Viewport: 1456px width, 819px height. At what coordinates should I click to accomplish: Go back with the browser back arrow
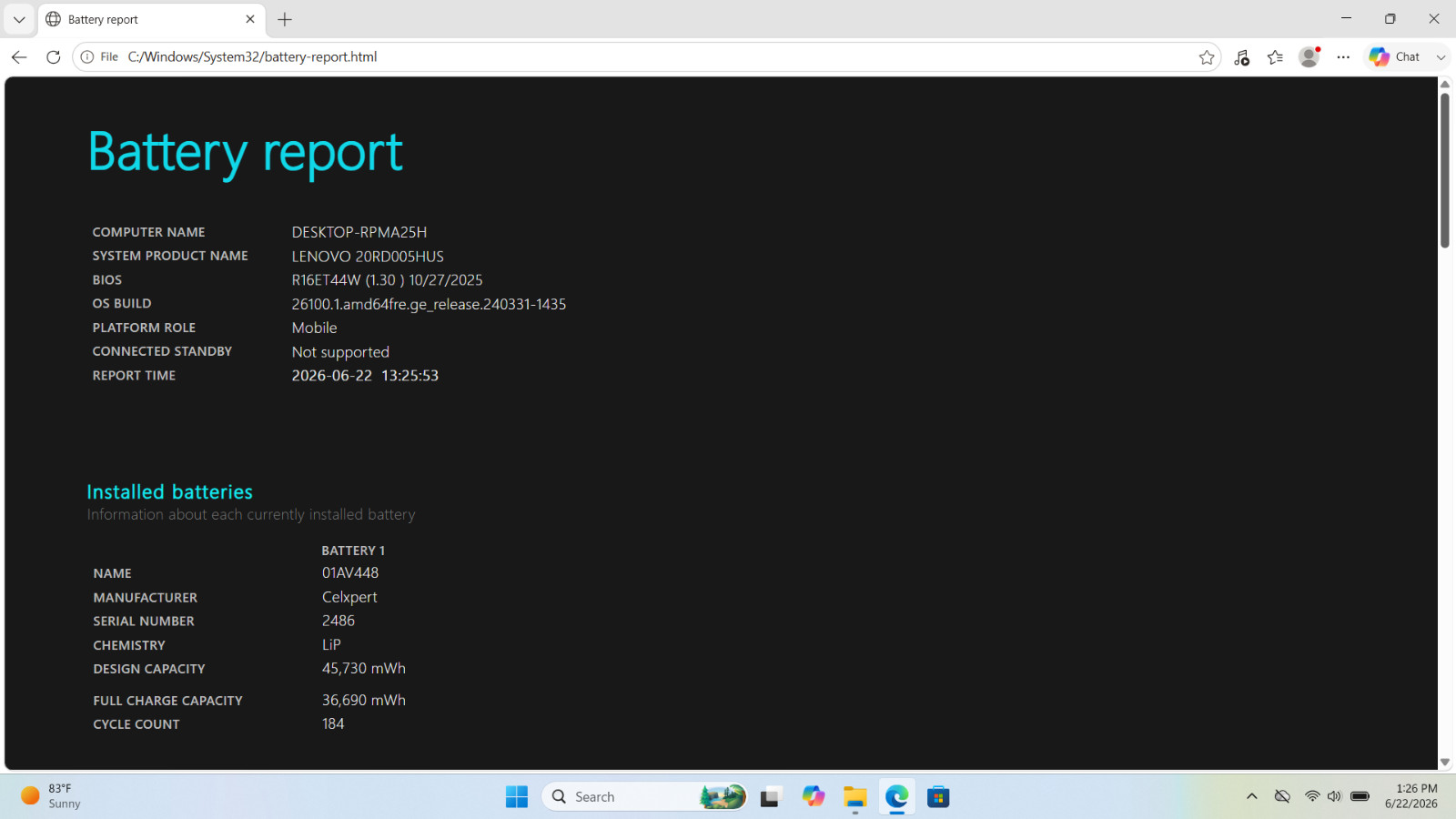tap(19, 56)
